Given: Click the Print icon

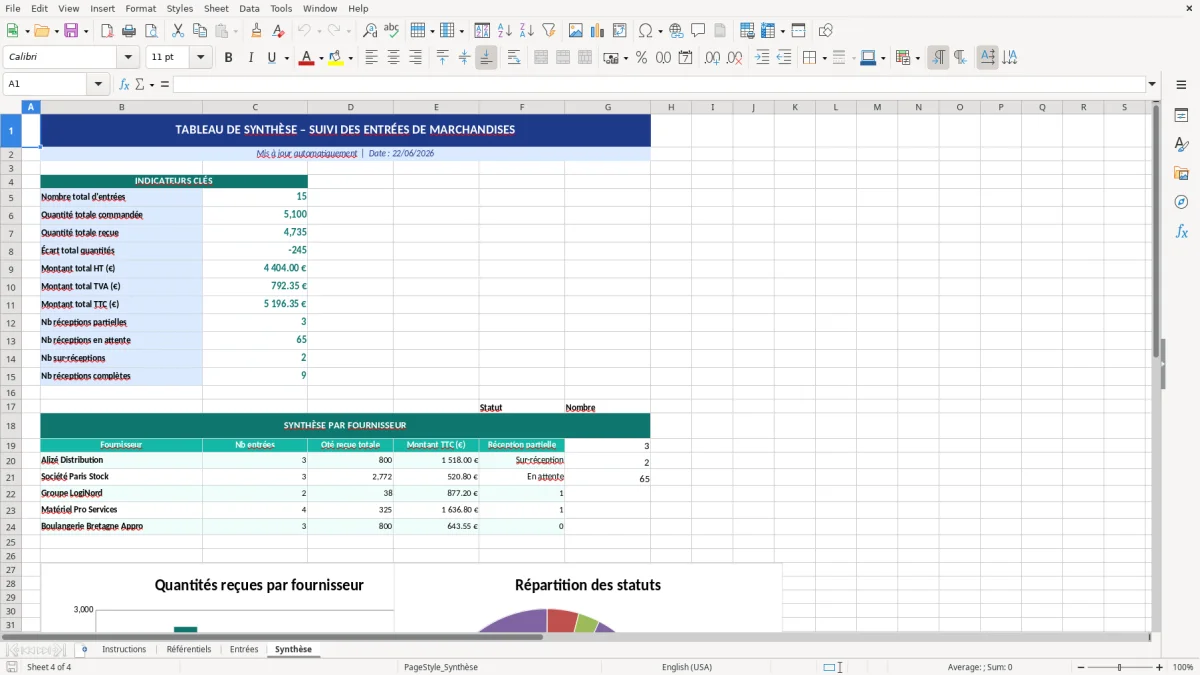Looking at the screenshot, I should point(129,31).
